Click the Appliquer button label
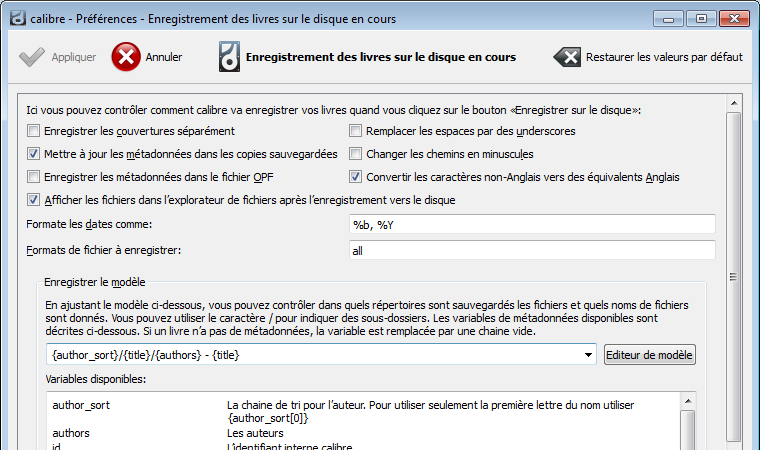 pyautogui.click(x=74, y=57)
